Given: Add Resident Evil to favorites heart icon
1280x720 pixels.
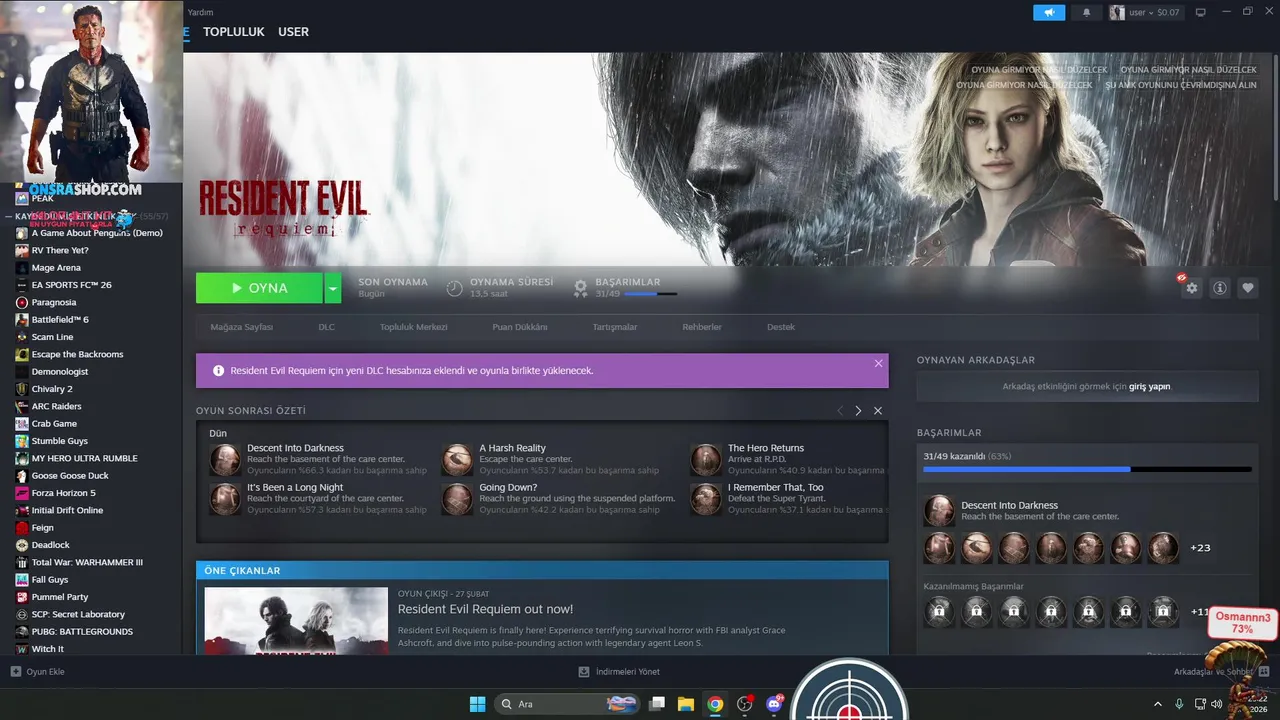Looking at the screenshot, I should point(1248,288).
